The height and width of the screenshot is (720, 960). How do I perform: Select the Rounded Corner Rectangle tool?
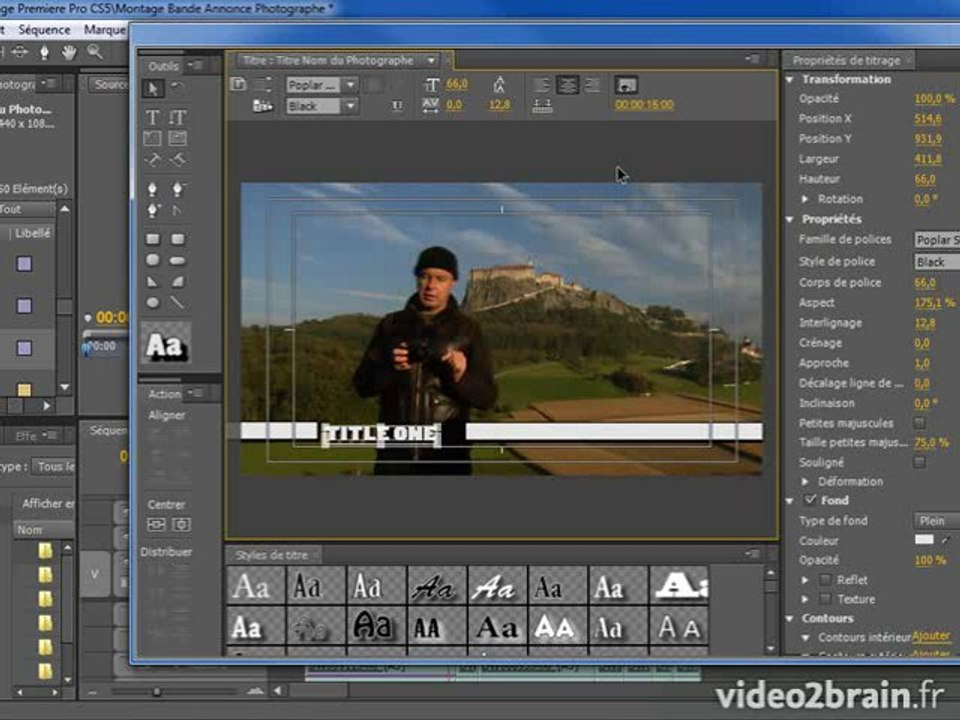click(x=178, y=239)
